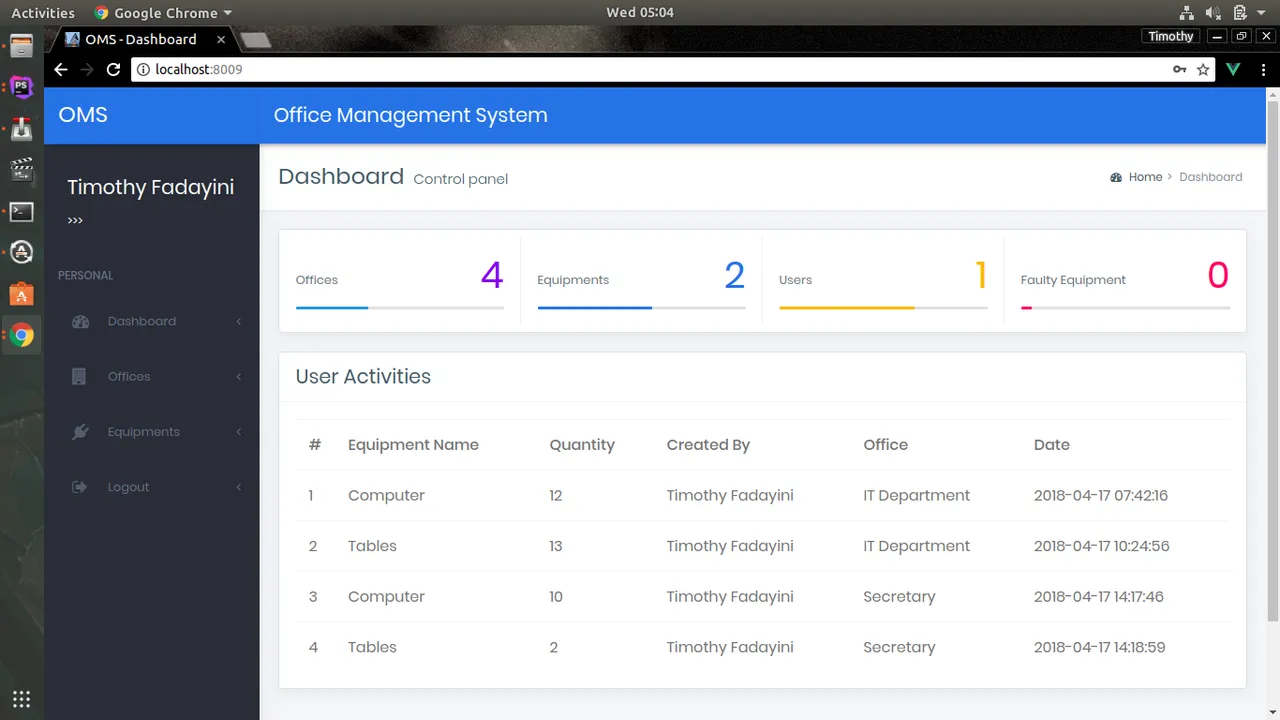
Task: View site information icon before localhost
Action: pos(142,69)
